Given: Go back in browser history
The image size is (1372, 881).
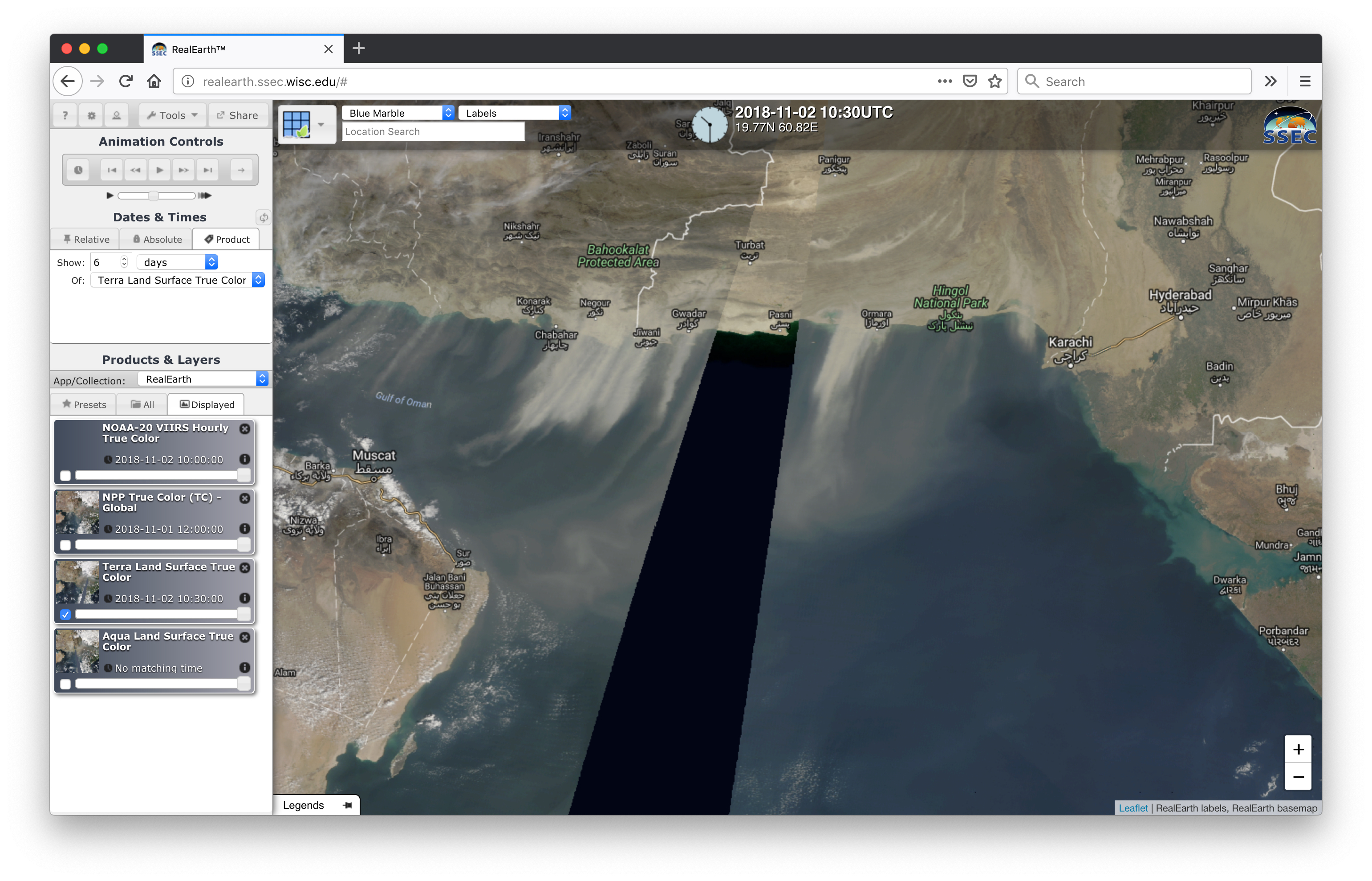Looking at the screenshot, I should pos(68,81).
